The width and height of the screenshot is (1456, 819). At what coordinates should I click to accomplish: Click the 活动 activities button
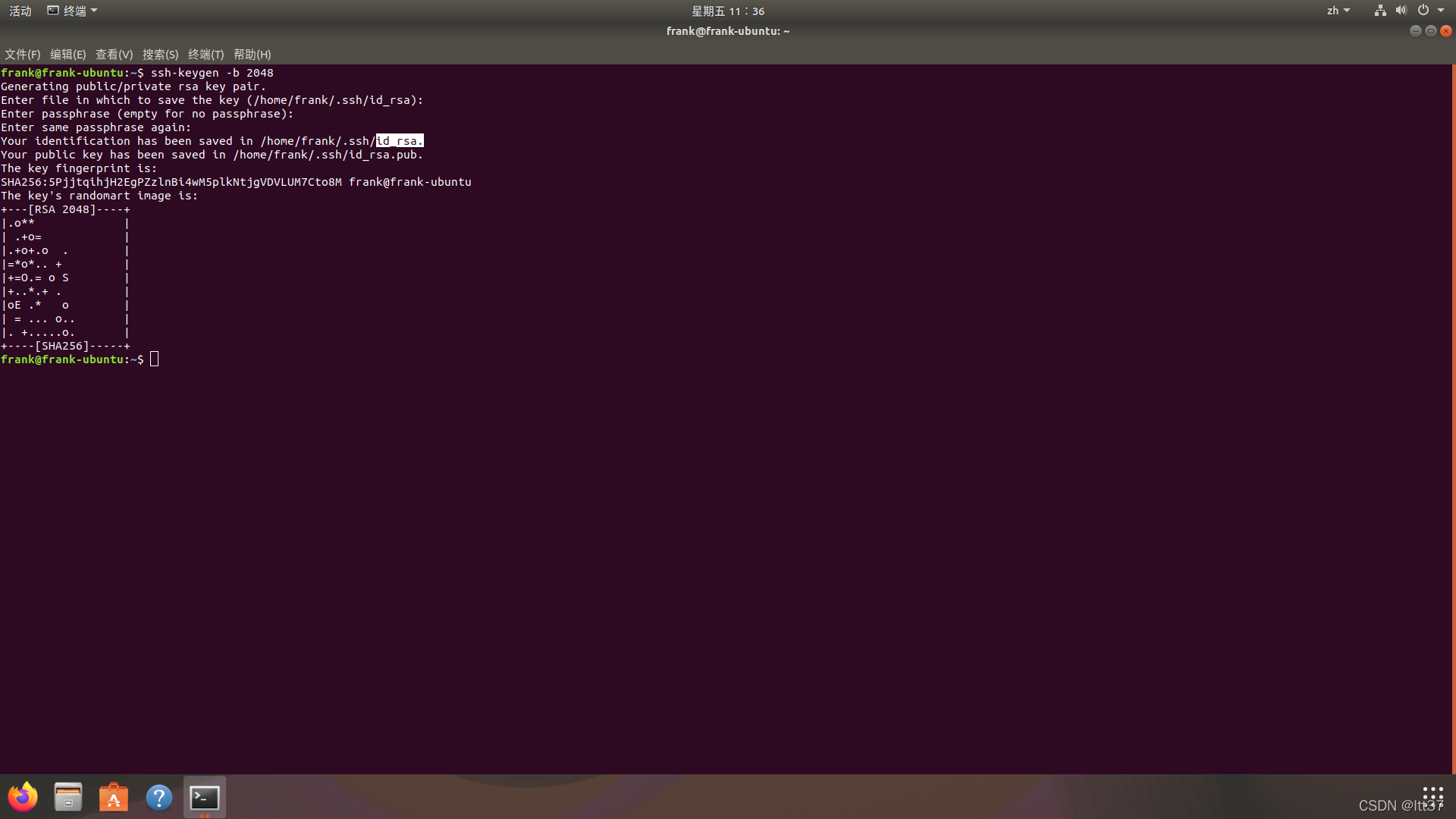[20, 11]
